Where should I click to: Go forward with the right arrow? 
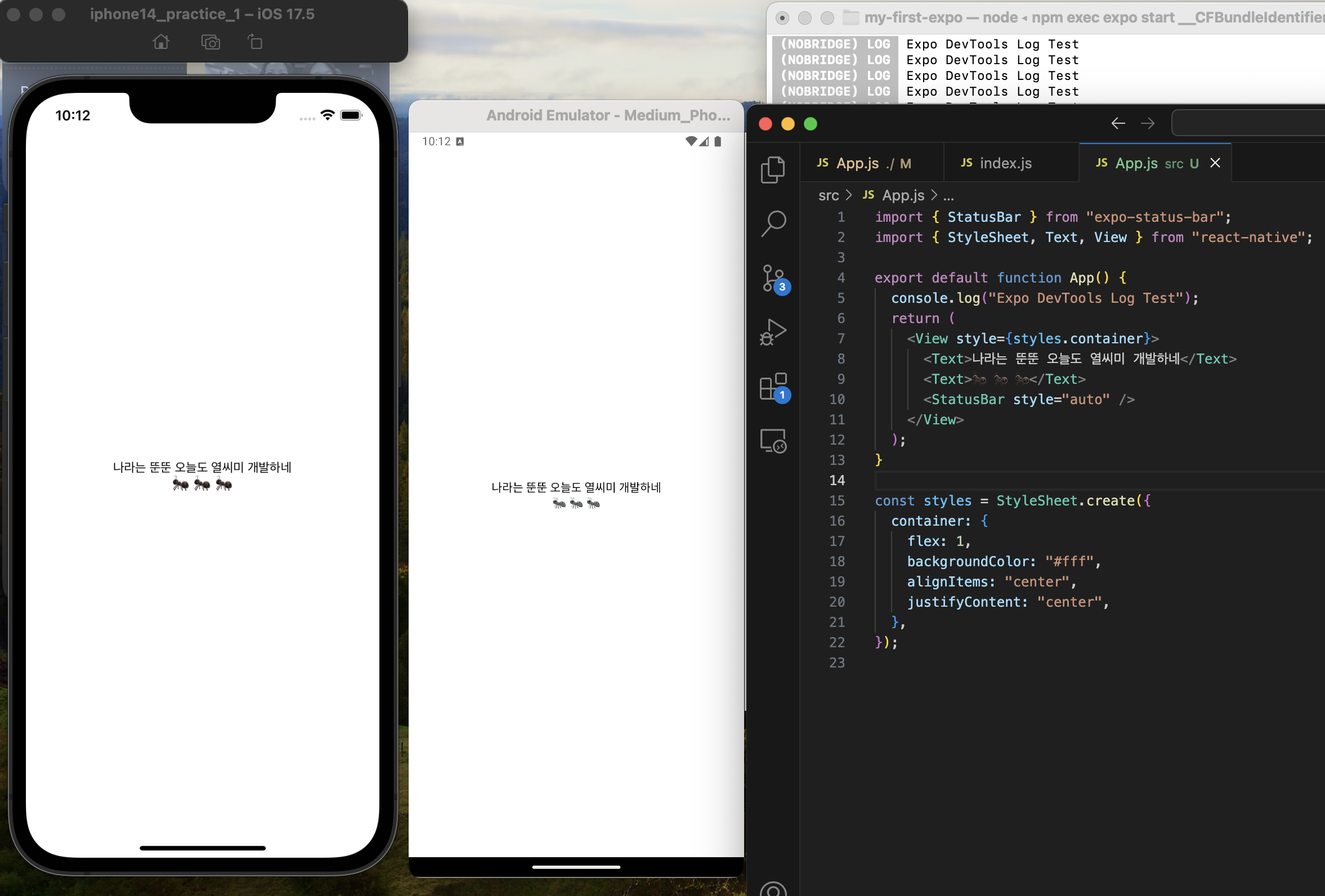click(x=1147, y=123)
